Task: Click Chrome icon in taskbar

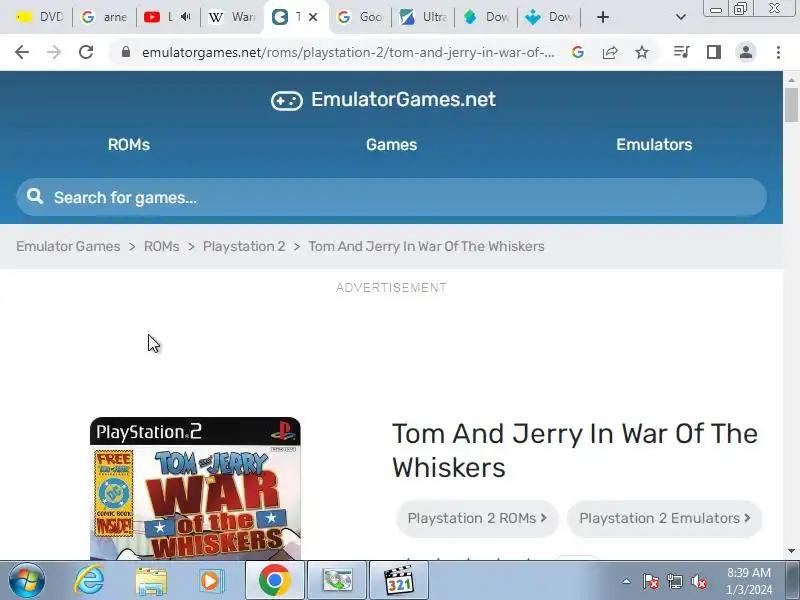Action: [274, 580]
